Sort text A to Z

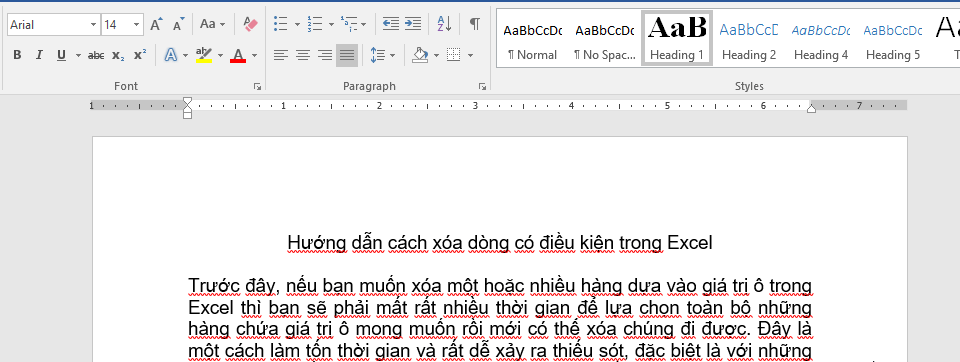444,25
